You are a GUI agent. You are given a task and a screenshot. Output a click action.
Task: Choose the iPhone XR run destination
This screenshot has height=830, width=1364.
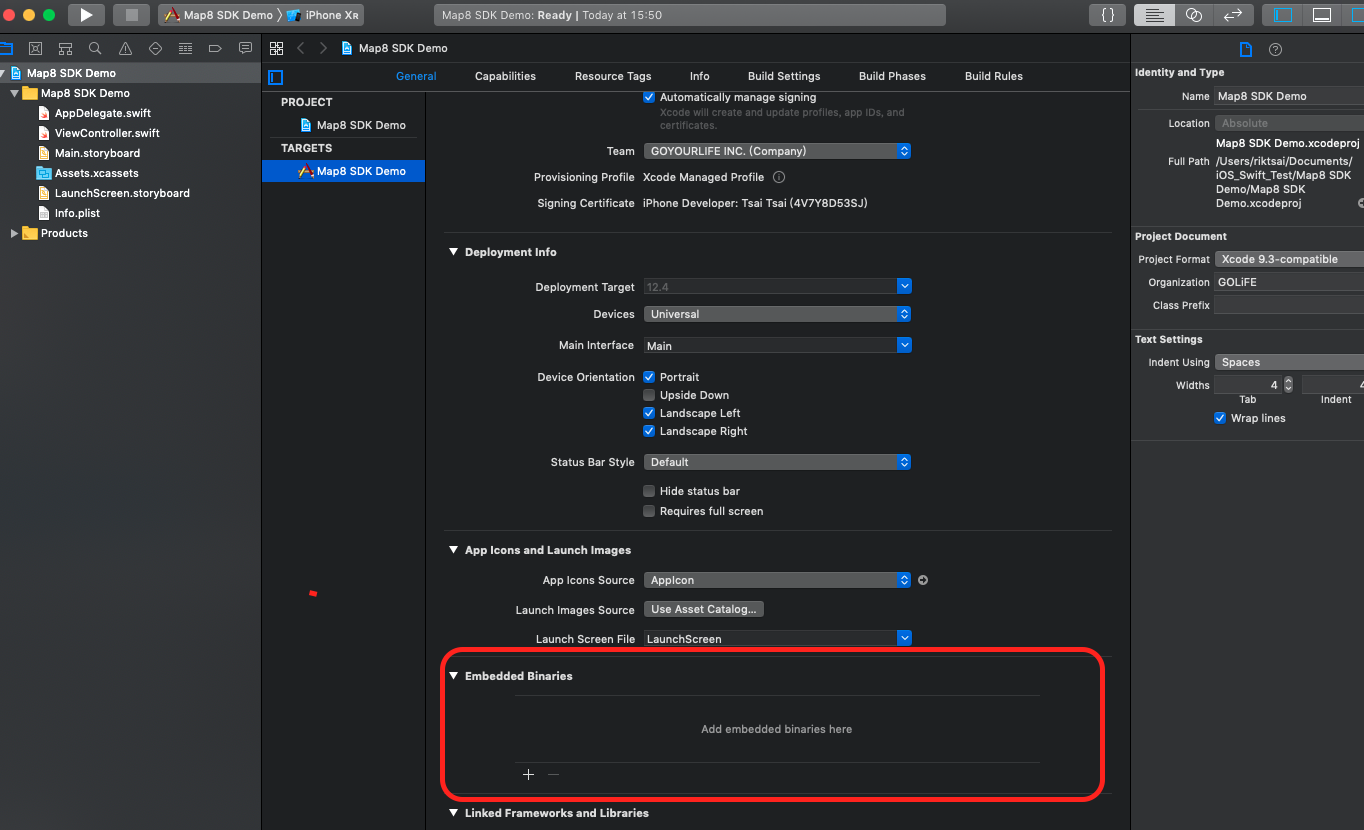[x=323, y=15]
